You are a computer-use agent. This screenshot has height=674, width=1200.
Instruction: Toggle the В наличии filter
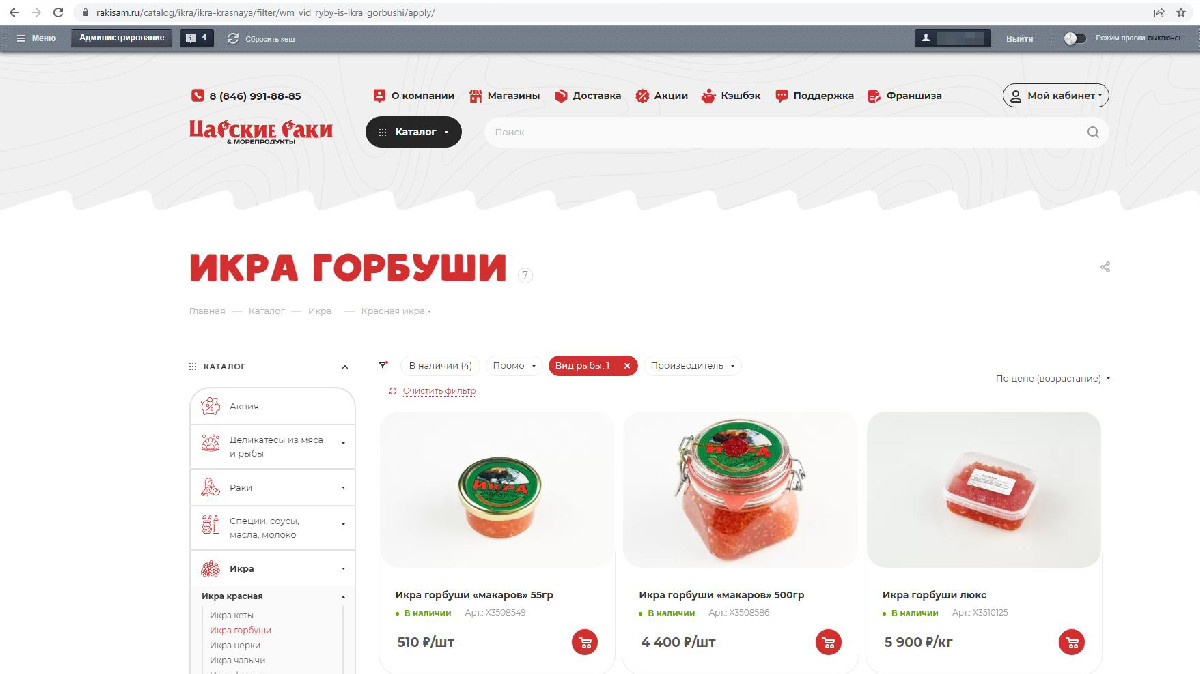(440, 366)
